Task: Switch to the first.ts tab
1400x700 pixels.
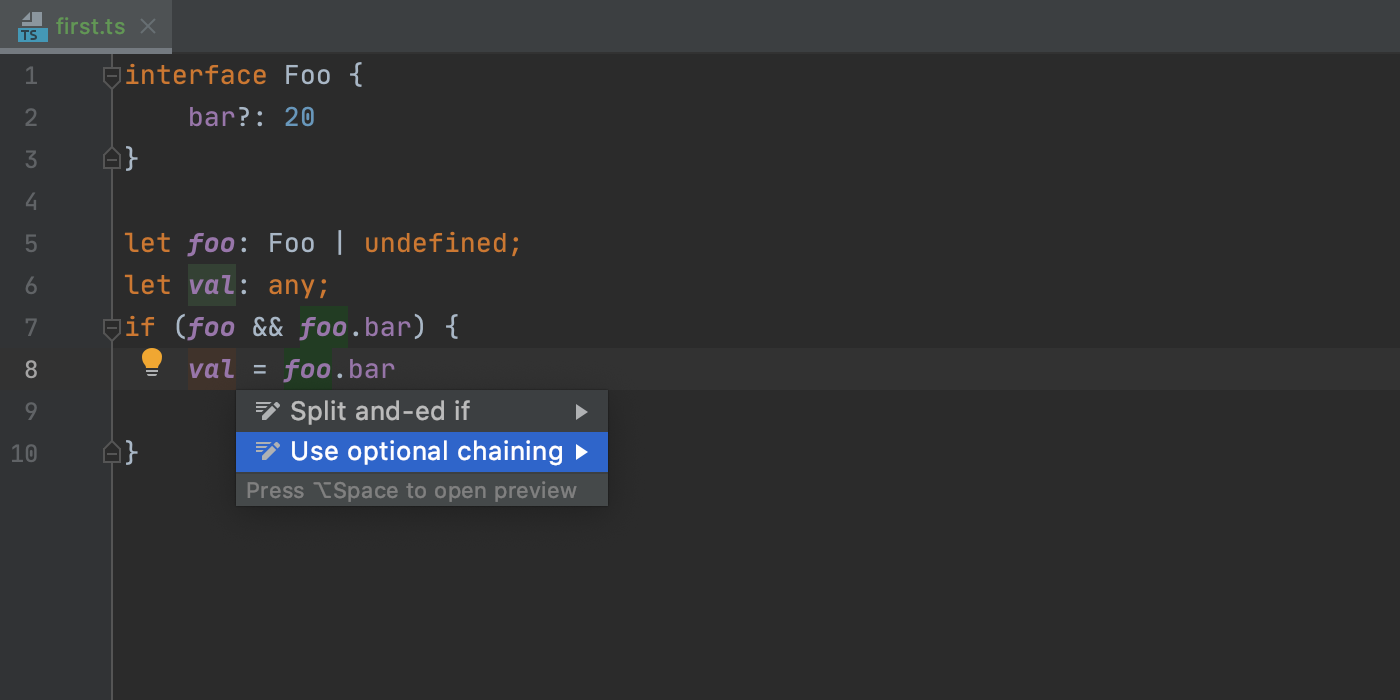Action: [91, 26]
